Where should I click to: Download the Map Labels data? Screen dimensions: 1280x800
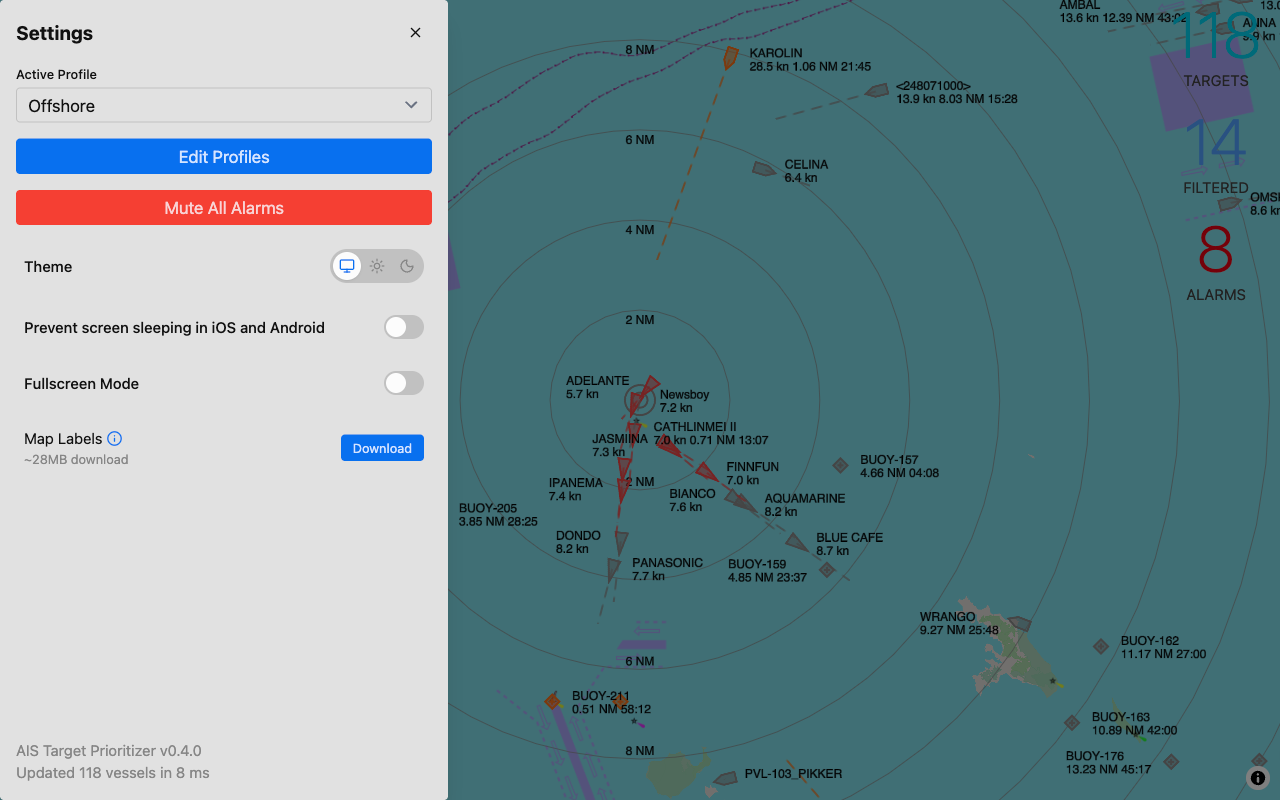(382, 448)
